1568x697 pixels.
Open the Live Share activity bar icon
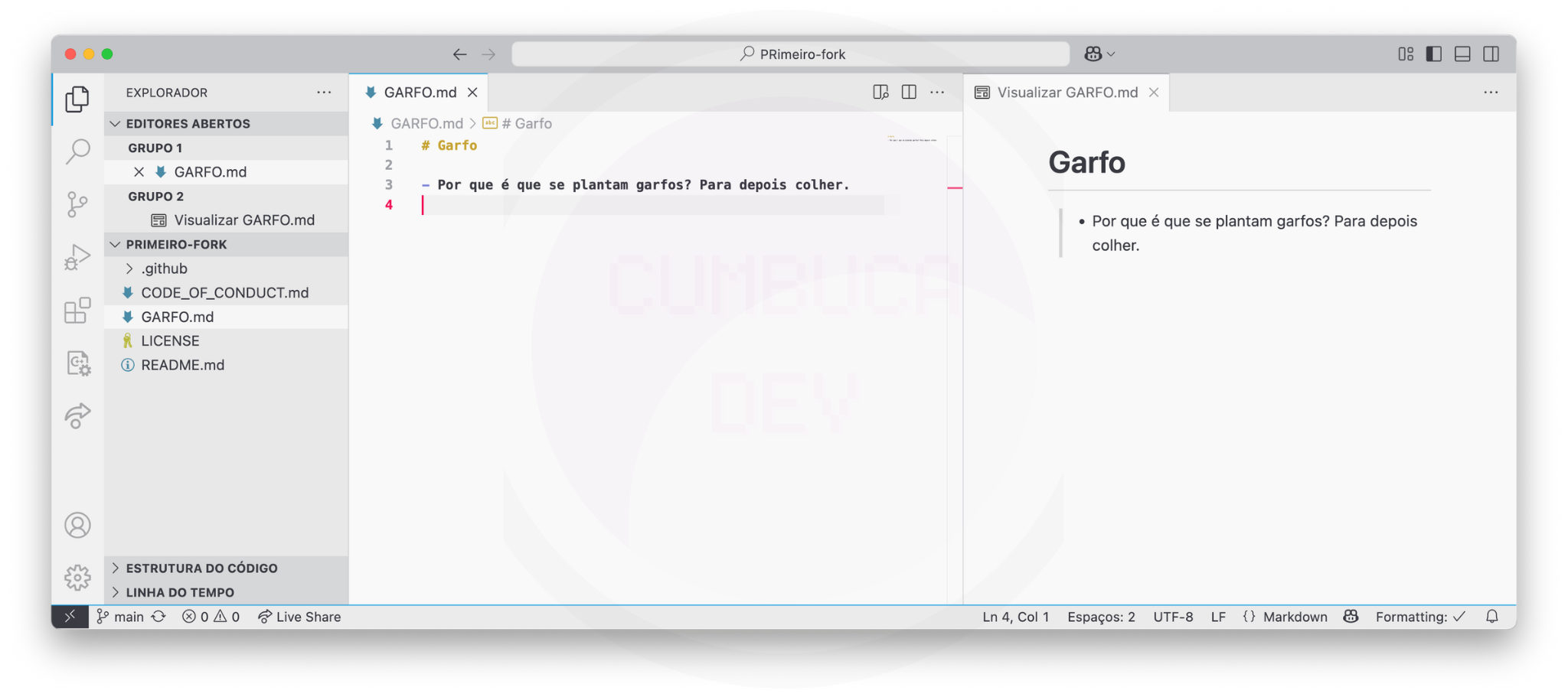click(77, 416)
